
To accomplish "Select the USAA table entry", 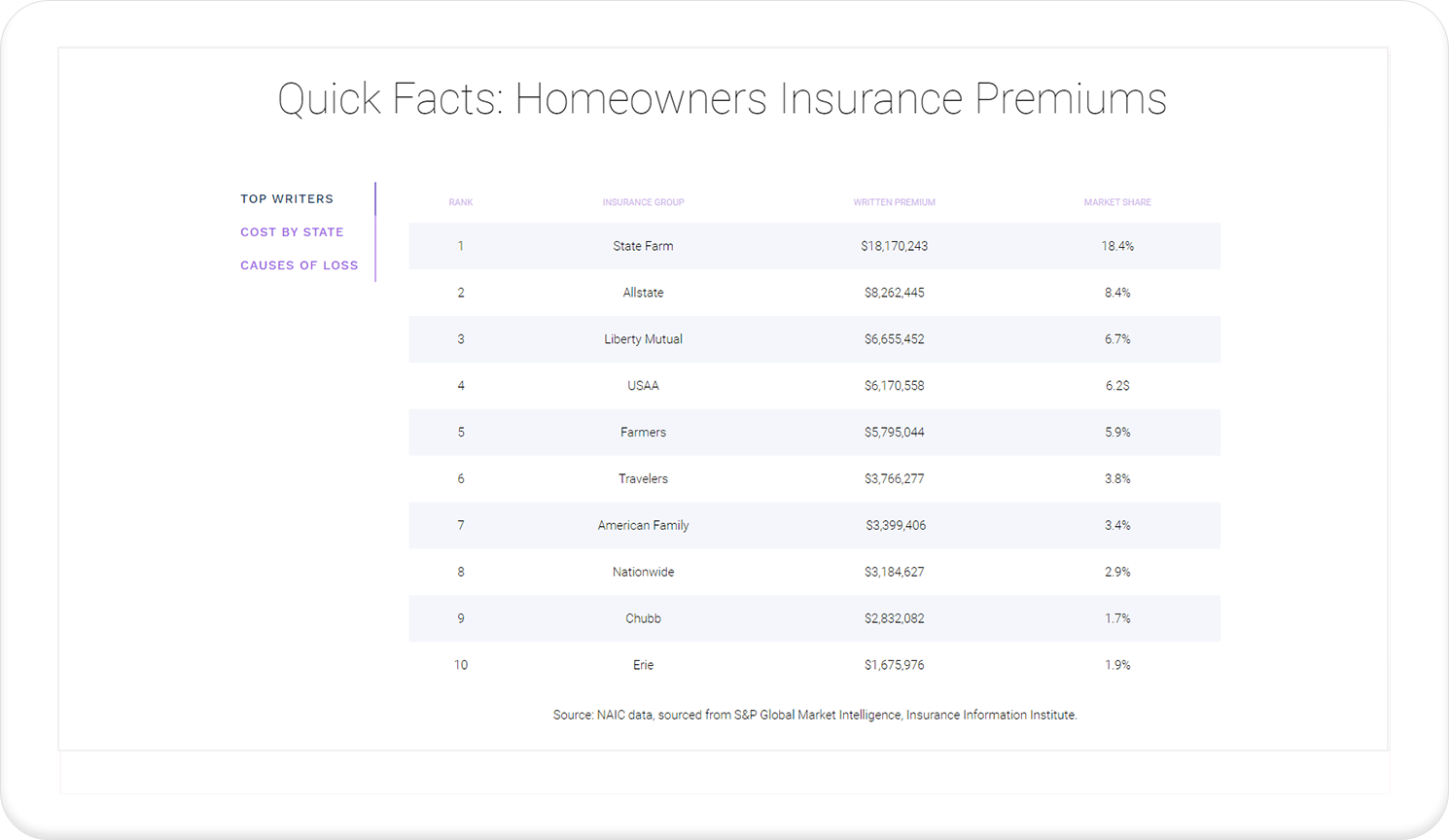I will 643,386.
